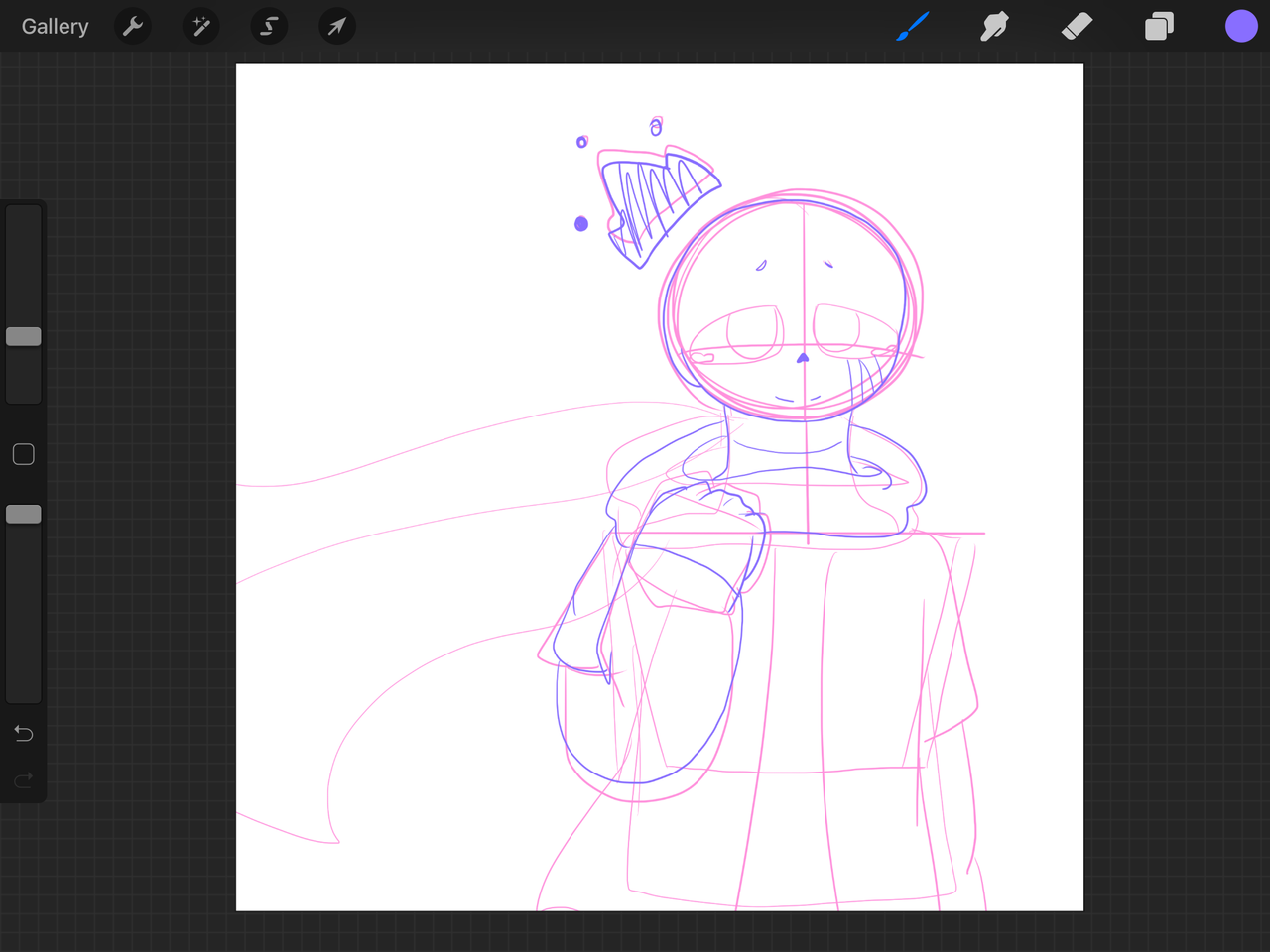Click the drawing canvas sketch
Viewport: 1270px width, 952px height.
660,487
